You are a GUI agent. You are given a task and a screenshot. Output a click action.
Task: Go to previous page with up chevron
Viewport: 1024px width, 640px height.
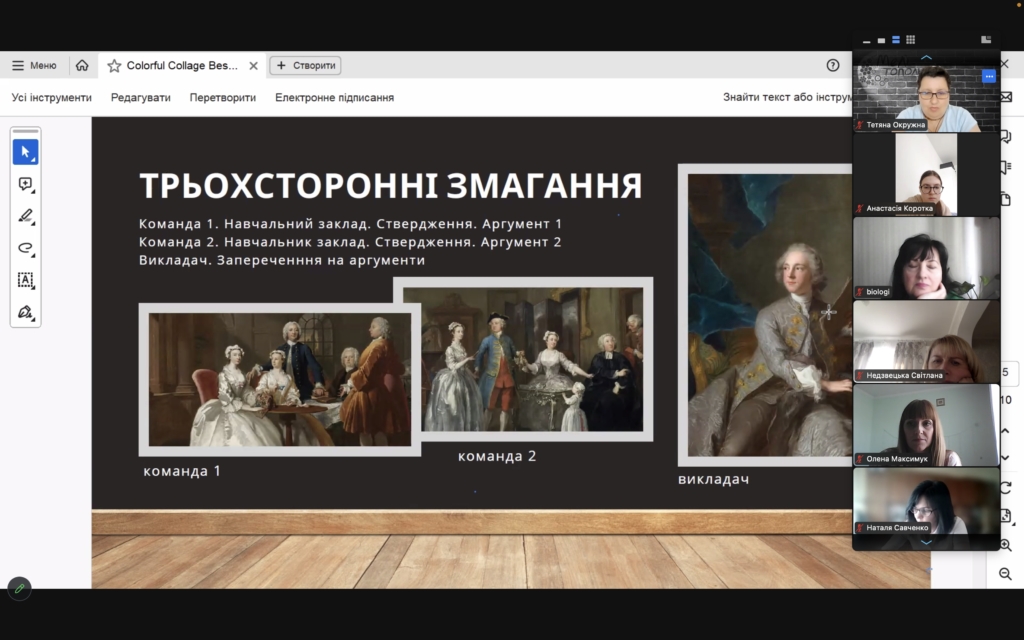coord(1006,431)
